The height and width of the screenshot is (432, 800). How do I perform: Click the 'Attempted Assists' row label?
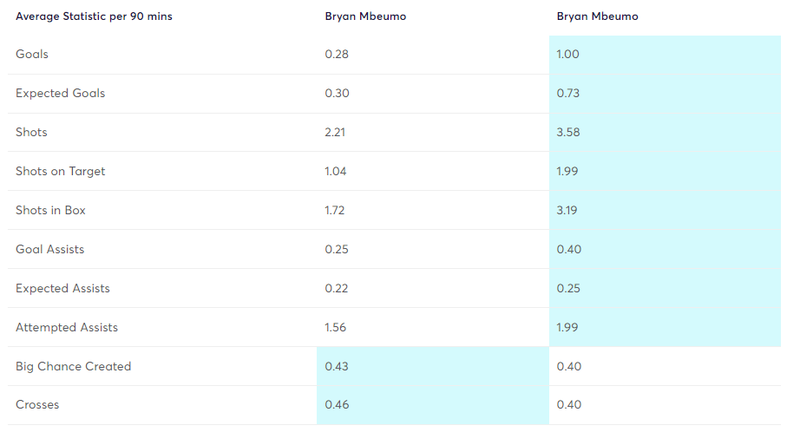coord(66,327)
